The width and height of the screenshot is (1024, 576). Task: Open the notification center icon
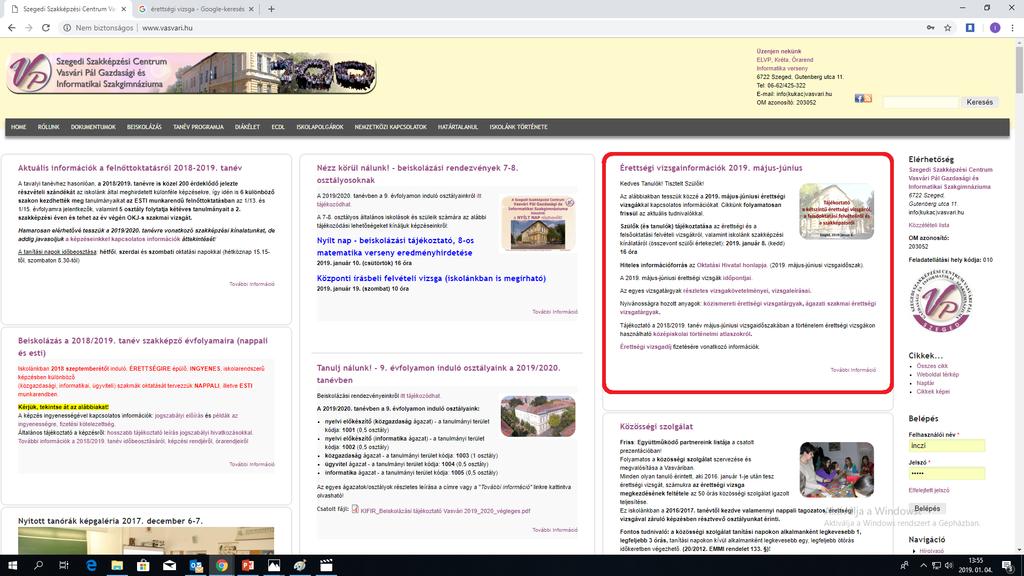[x=1008, y=566]
